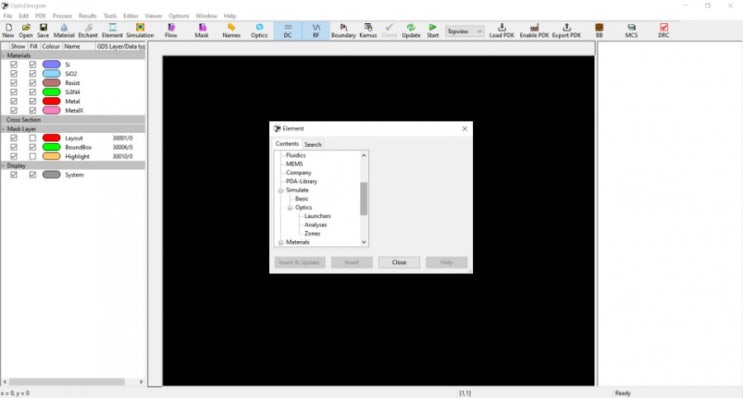Toggle the DC toolbar button
Viewport: 743px width, 398px height.
[288, 30]
